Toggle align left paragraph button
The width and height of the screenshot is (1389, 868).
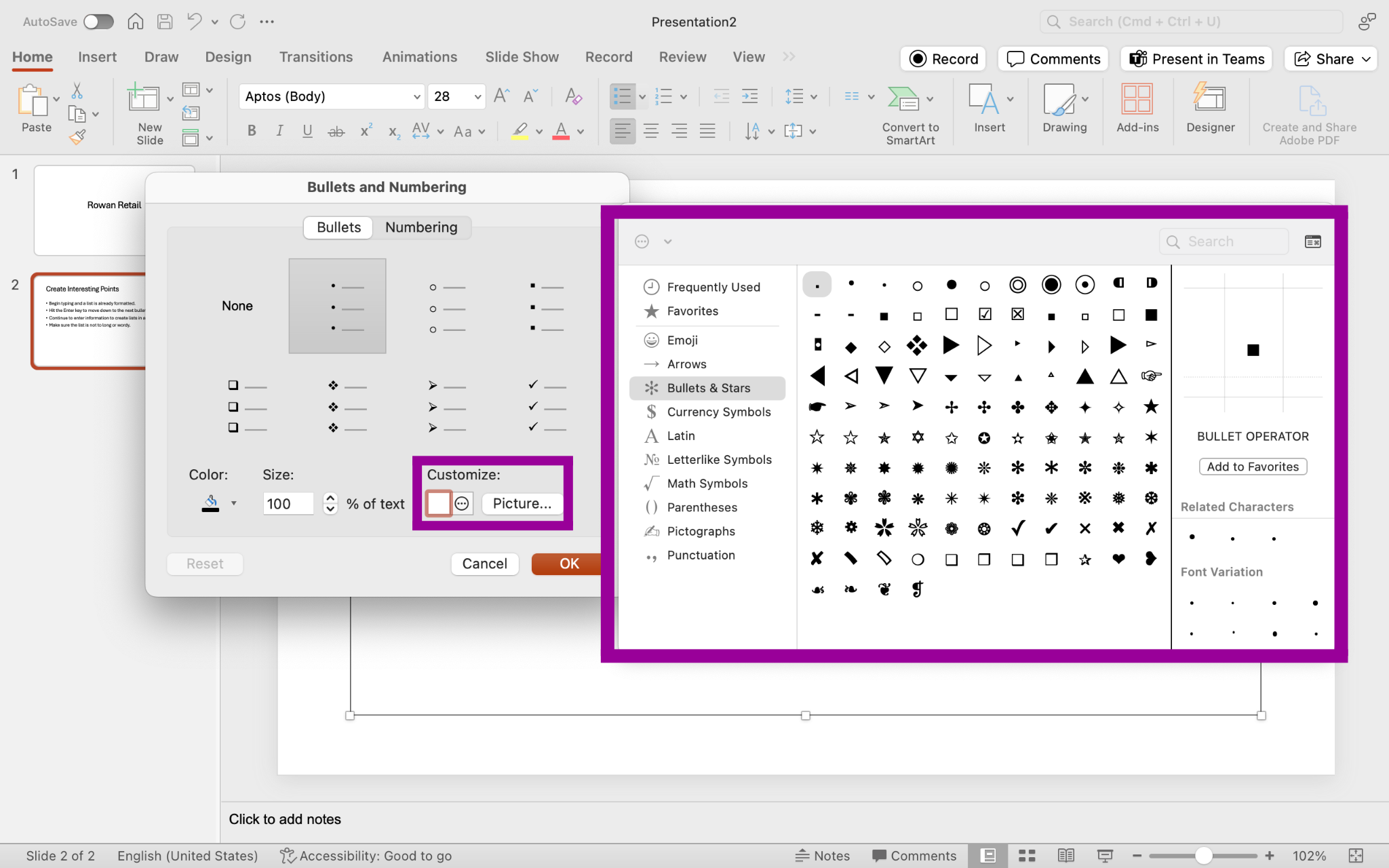pos(623,131)
